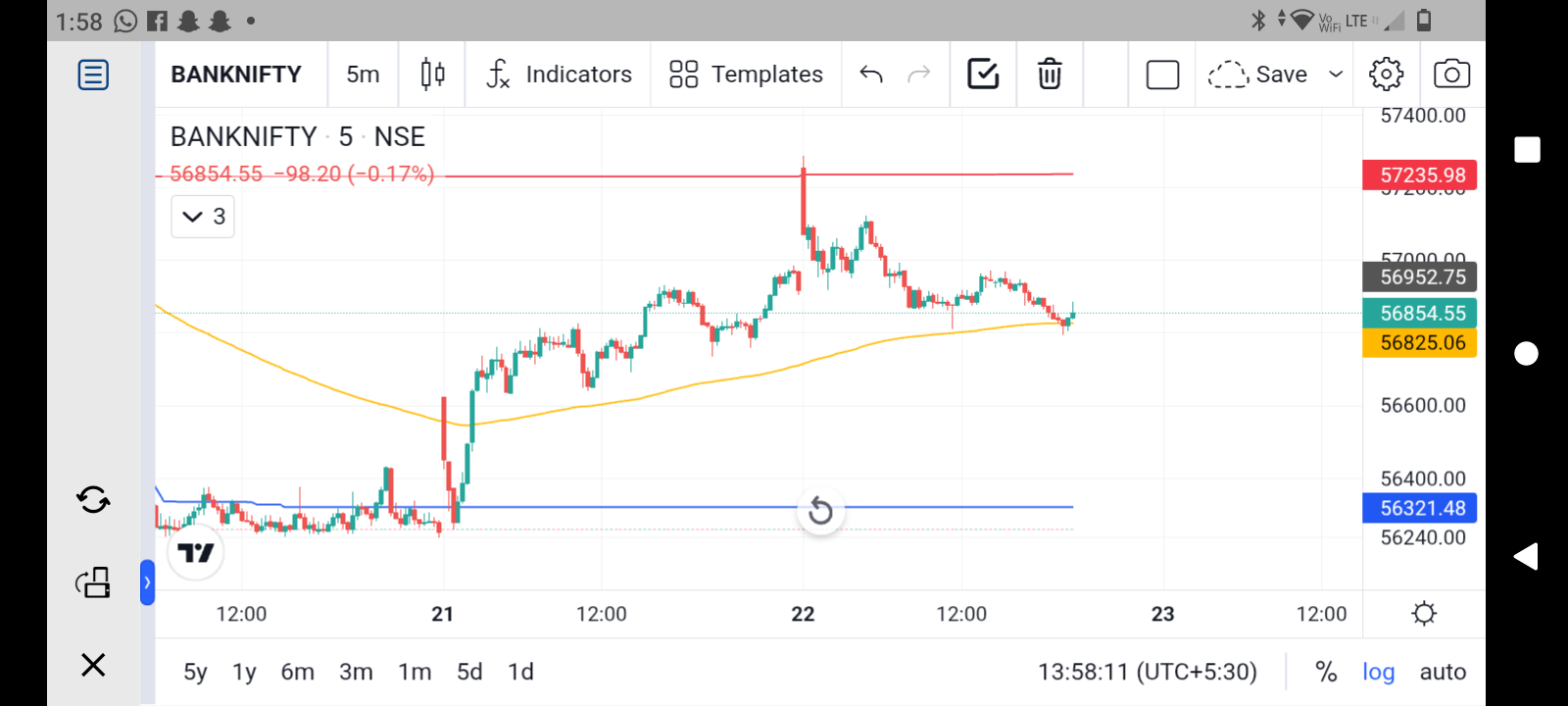Screen dimensions: 1568x706
Task: Open timezone menu at 13:58:11 (UTC+5:30)
Action: coord(1147,672)
